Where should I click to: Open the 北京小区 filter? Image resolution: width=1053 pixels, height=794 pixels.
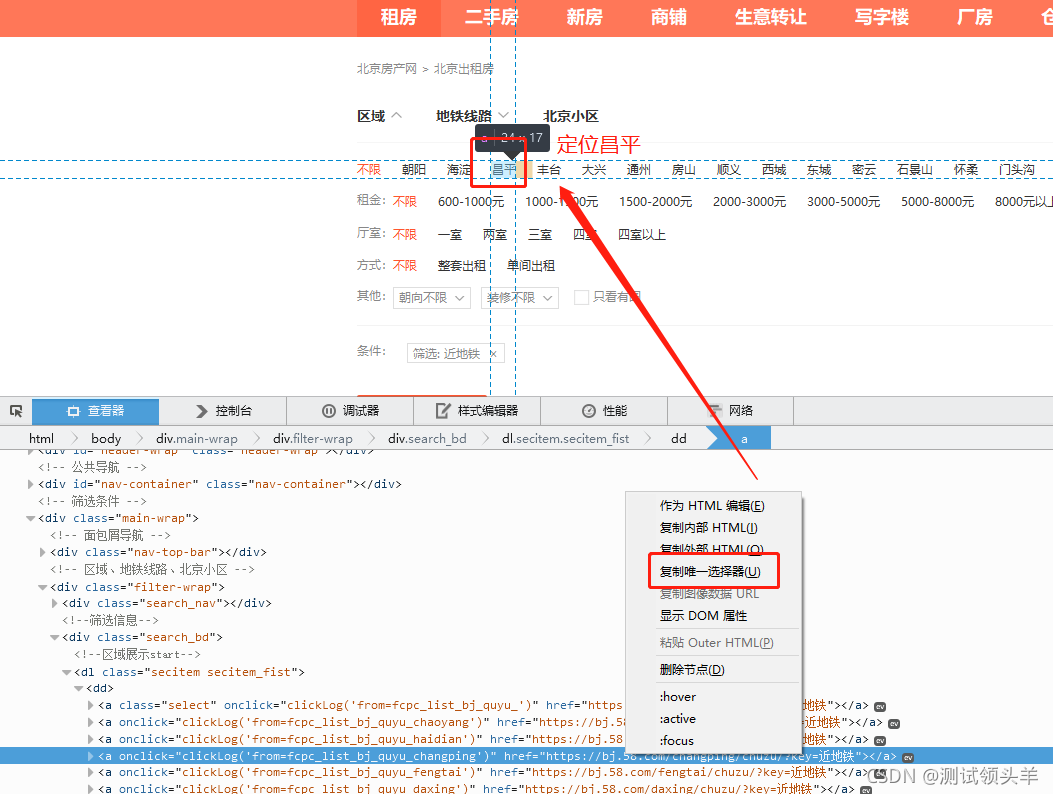570,116
